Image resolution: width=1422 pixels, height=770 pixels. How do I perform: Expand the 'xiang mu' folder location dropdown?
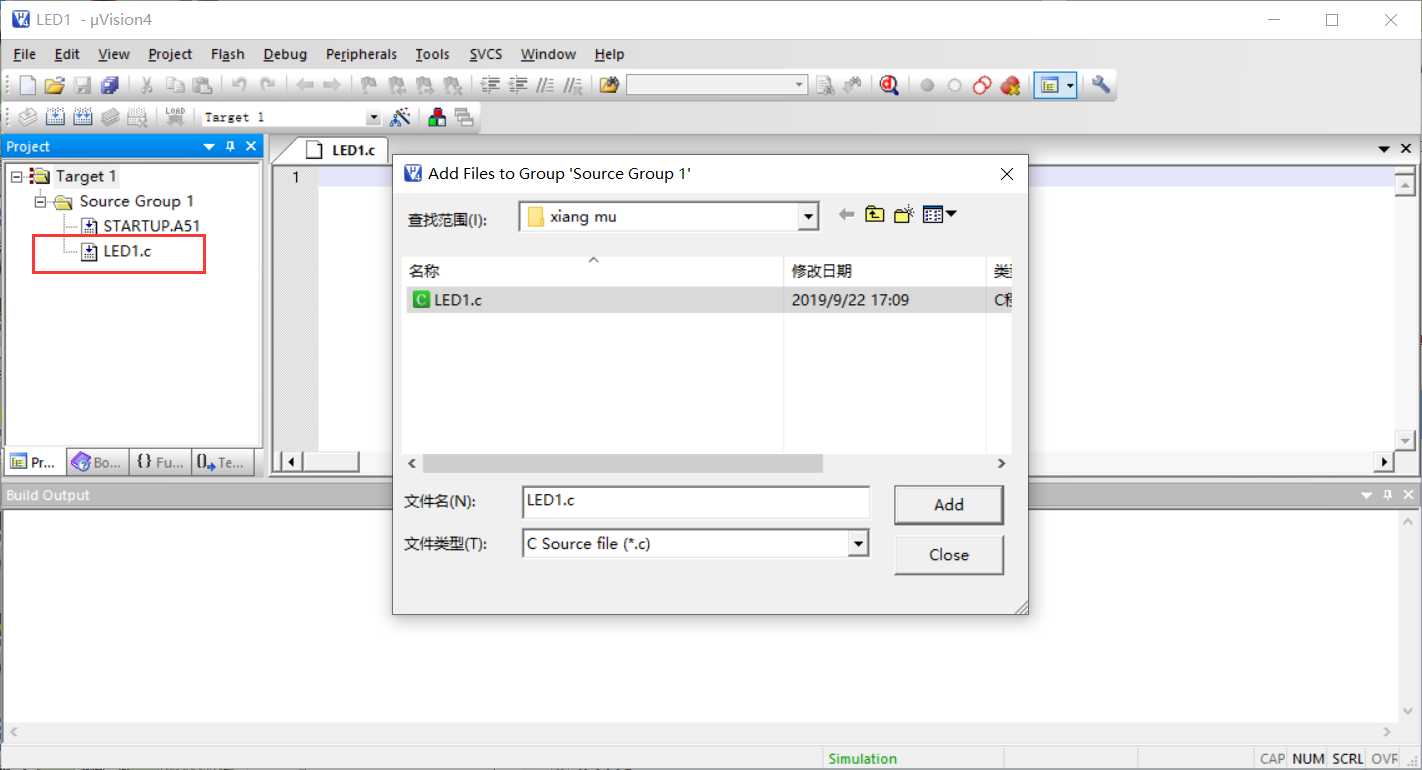click(x=808, y=216)
